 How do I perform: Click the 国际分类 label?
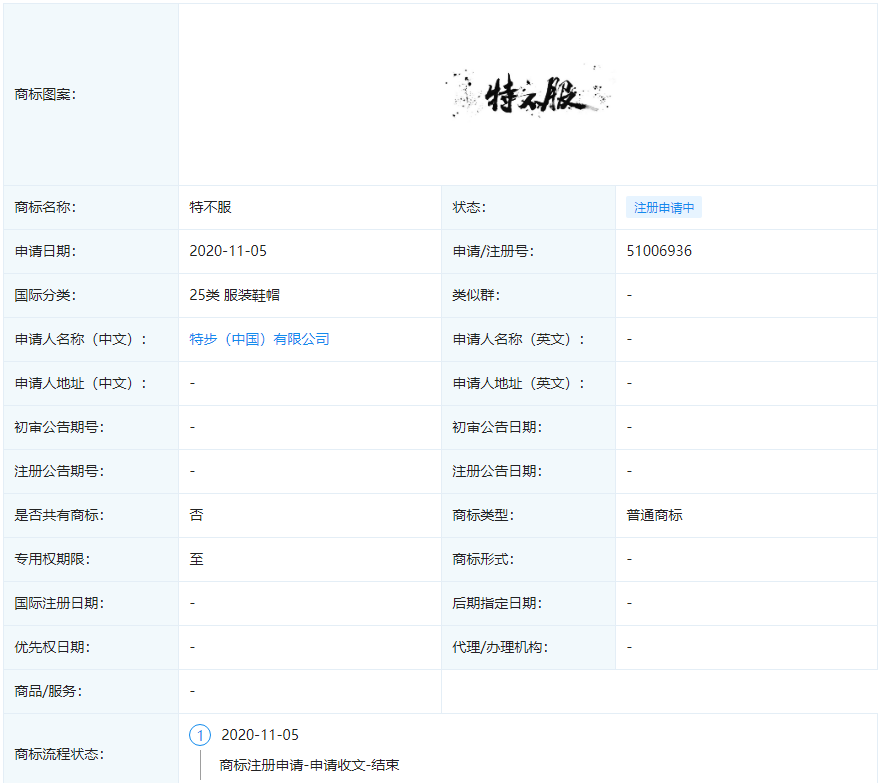45,295
